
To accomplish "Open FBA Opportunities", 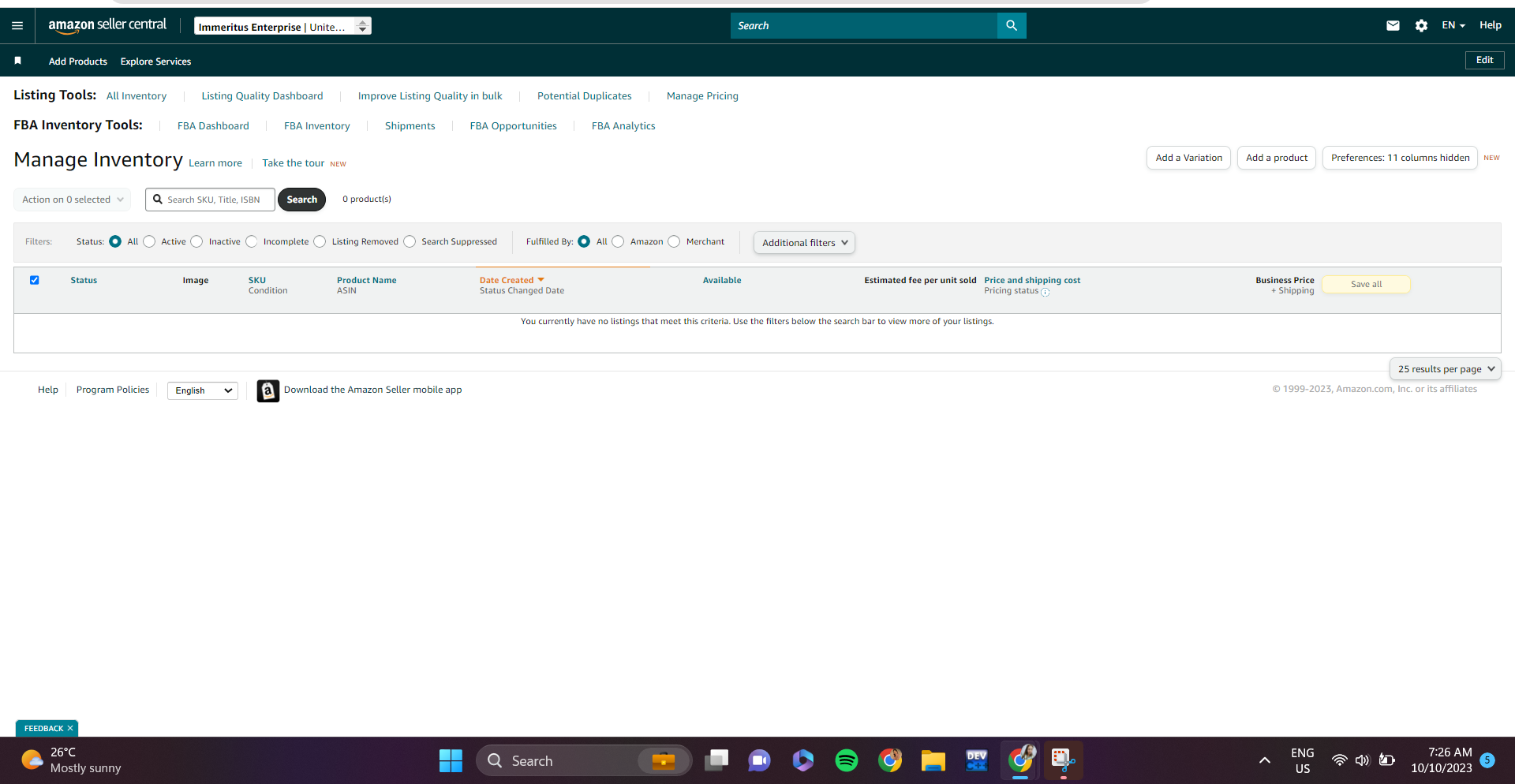I will [x=514, y=126].
